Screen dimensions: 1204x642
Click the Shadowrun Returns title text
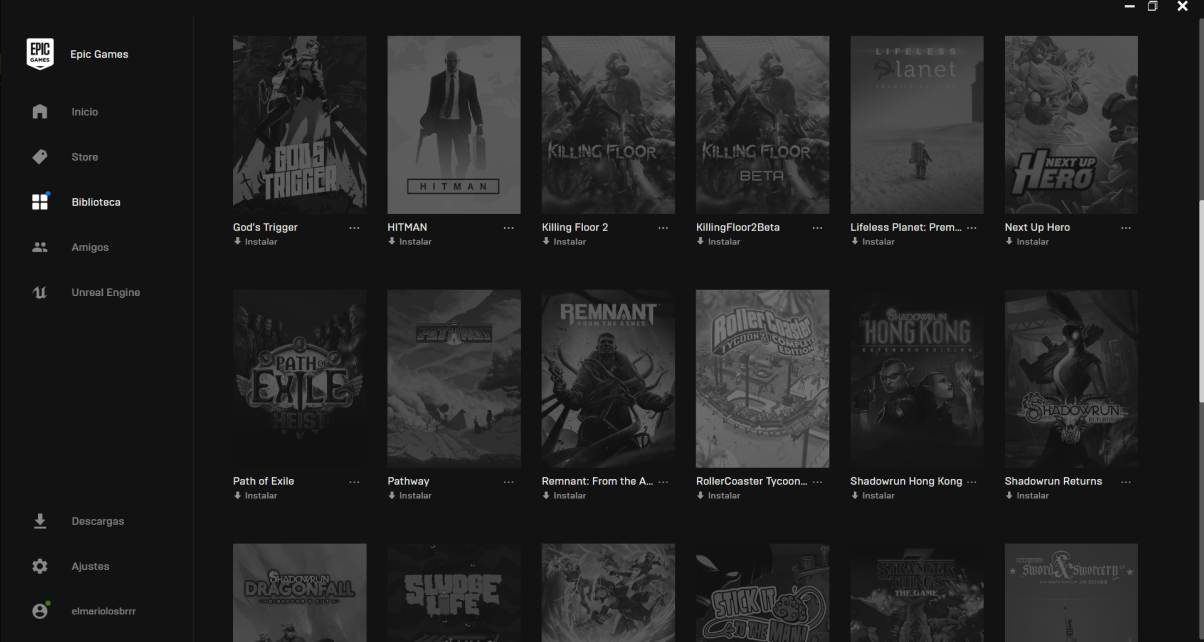click(x=1054, y=481)
